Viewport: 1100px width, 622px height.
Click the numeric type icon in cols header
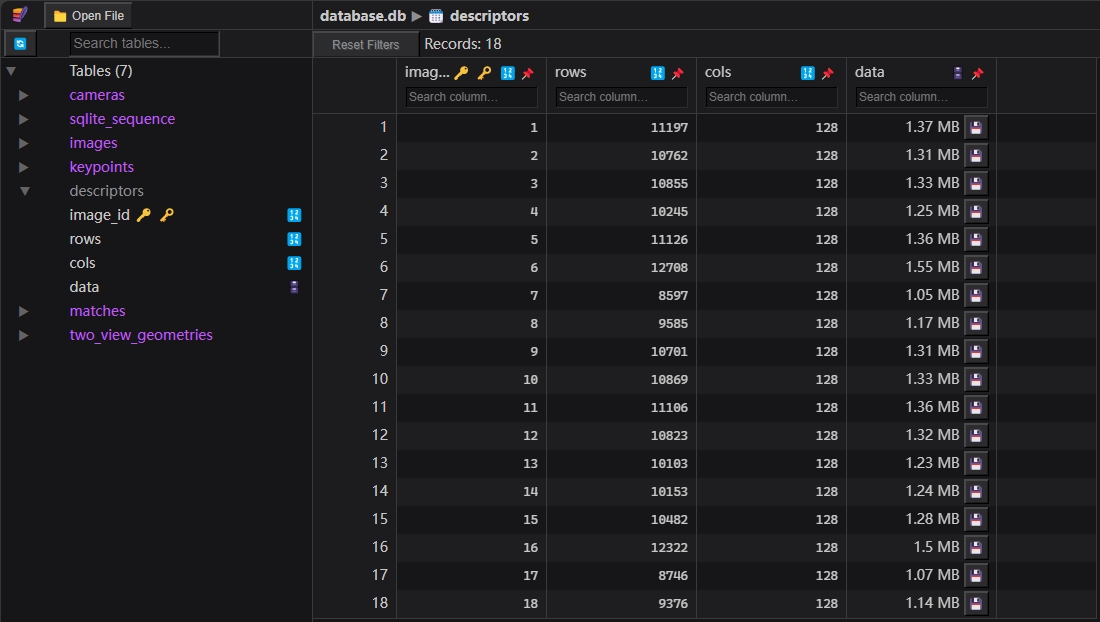click(808, 73)
